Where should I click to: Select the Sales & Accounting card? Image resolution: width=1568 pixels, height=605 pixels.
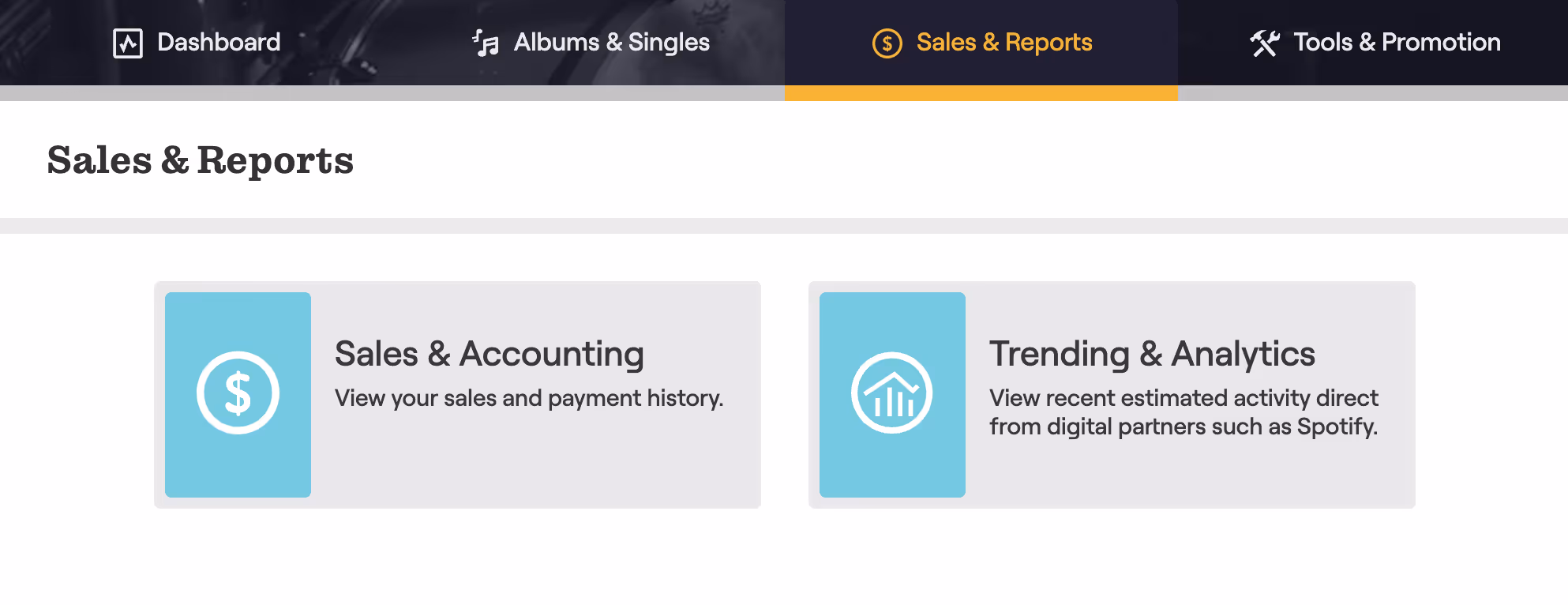point(457,395)
